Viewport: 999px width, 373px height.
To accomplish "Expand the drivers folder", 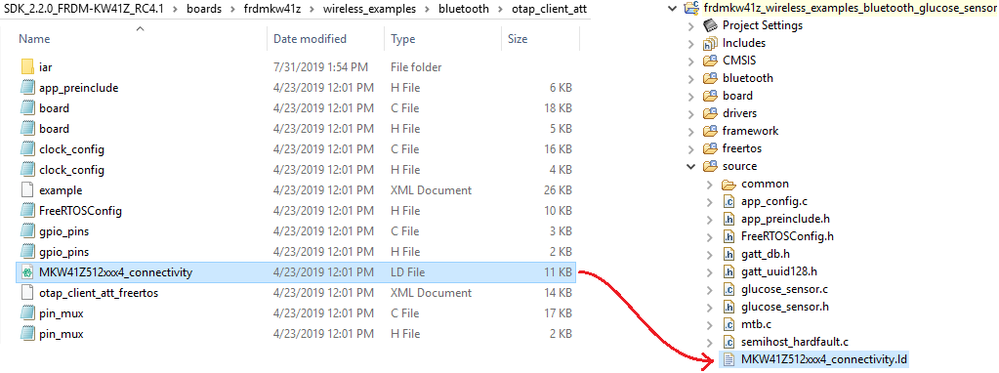I will click(x=691, y=113).
